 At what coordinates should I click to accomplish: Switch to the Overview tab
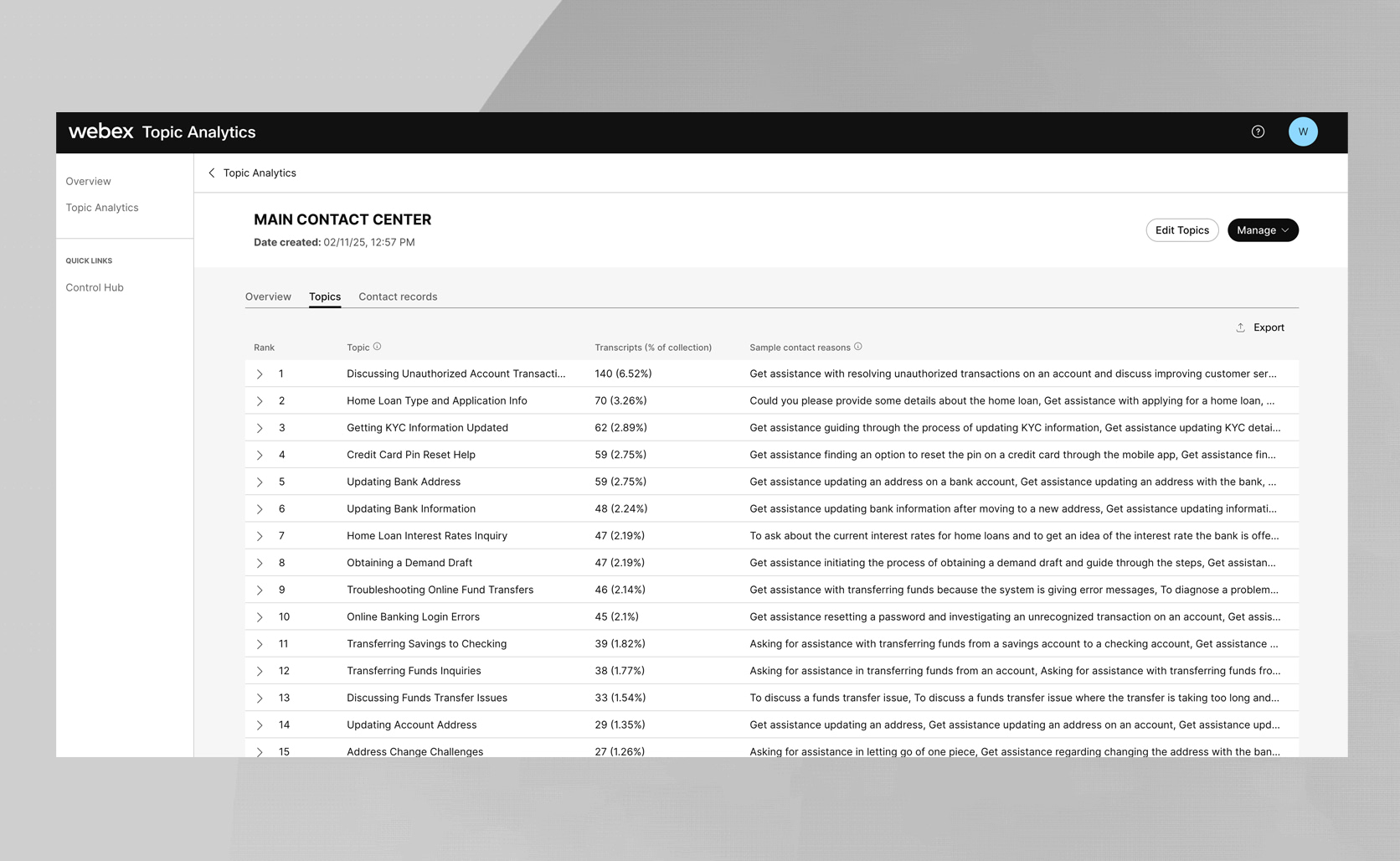pos(268,296)
